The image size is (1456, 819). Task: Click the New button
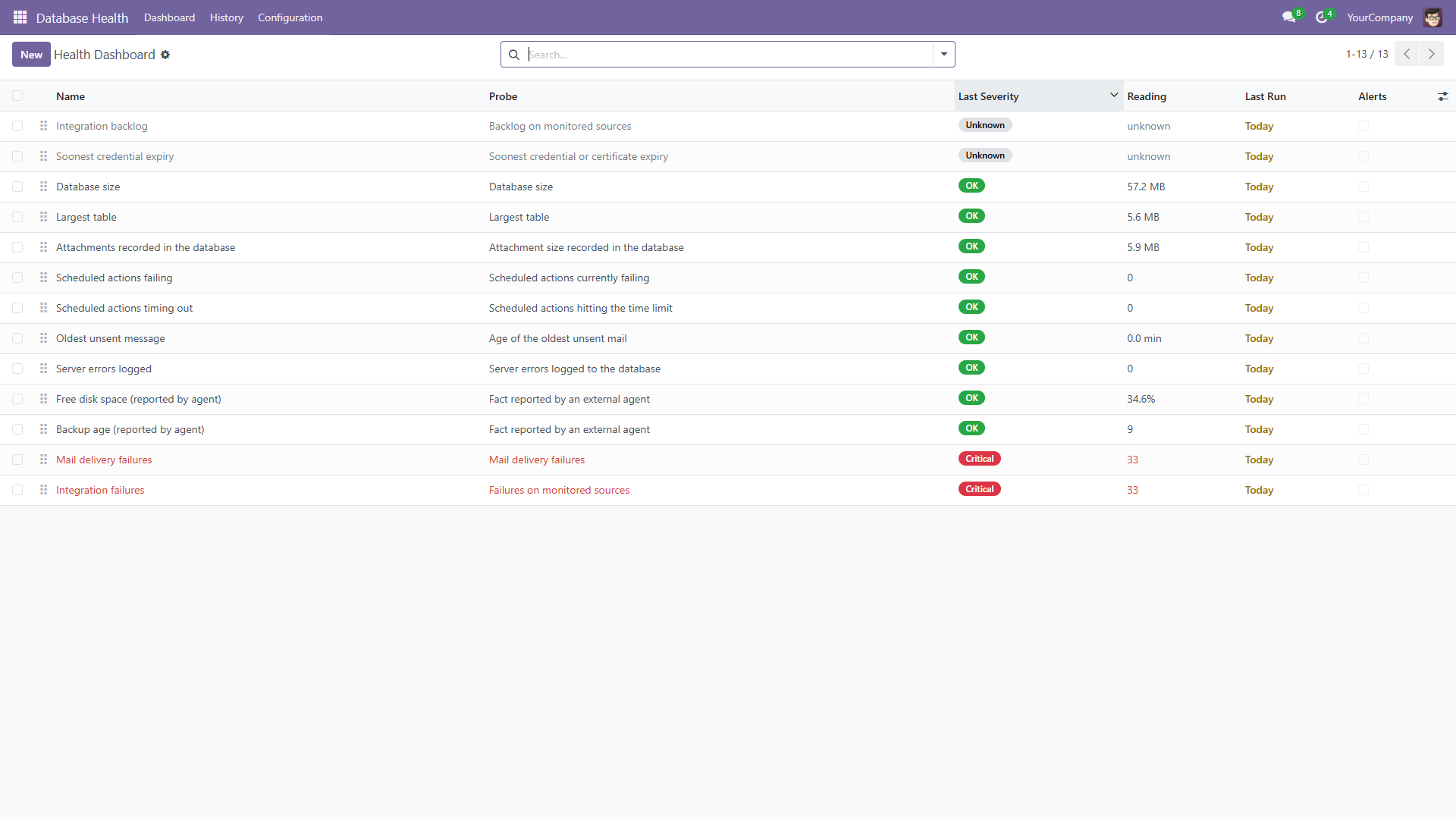(x=31, y=55)
